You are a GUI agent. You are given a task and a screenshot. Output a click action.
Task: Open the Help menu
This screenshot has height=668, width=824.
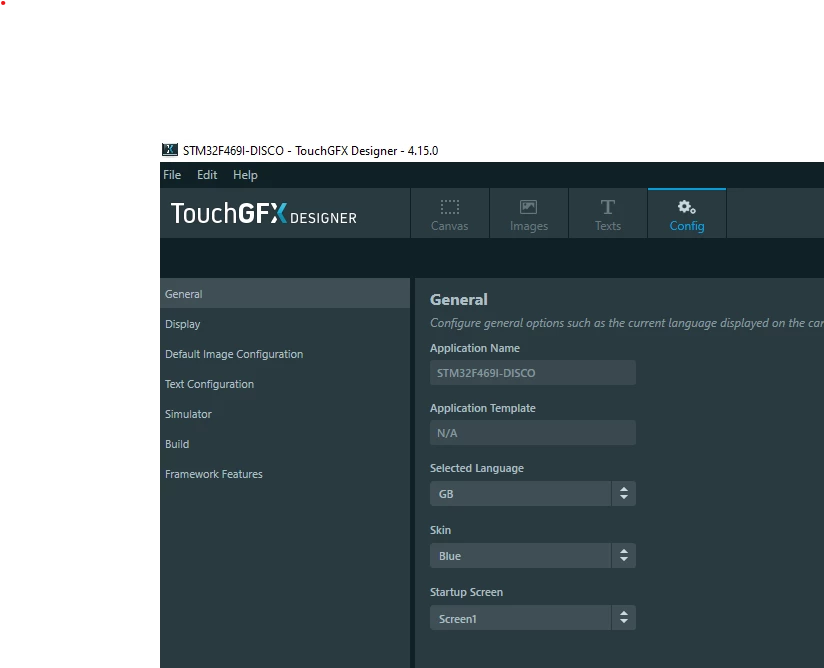click(x=245, y=175)
